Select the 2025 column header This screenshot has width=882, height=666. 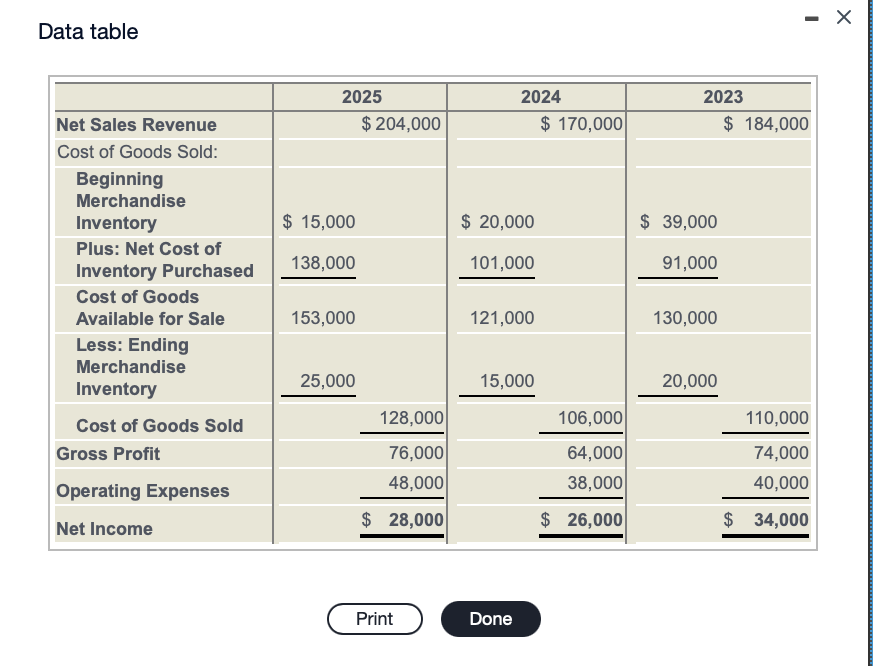[360, 97]
